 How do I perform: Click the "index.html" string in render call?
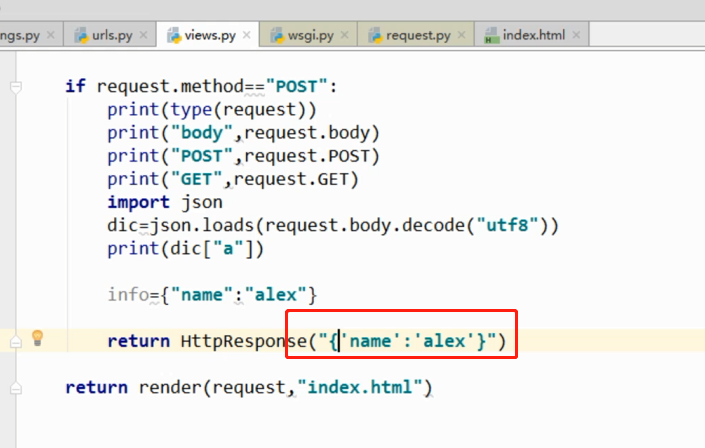click(x=360, y=387)
